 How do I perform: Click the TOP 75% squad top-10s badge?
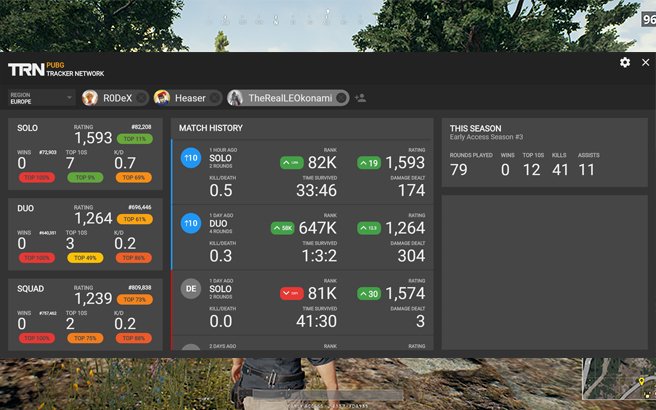click(85, 338)
